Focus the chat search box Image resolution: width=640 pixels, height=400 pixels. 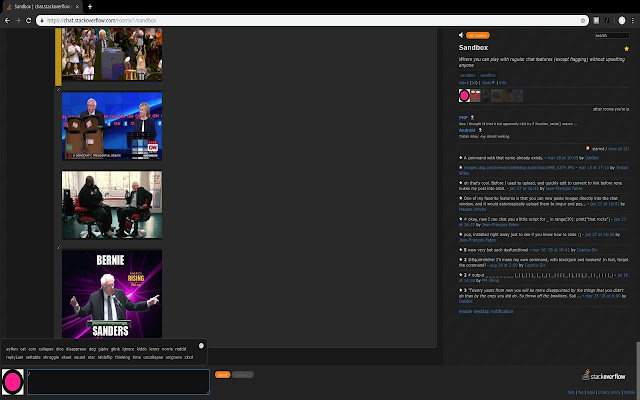[611, 36]
